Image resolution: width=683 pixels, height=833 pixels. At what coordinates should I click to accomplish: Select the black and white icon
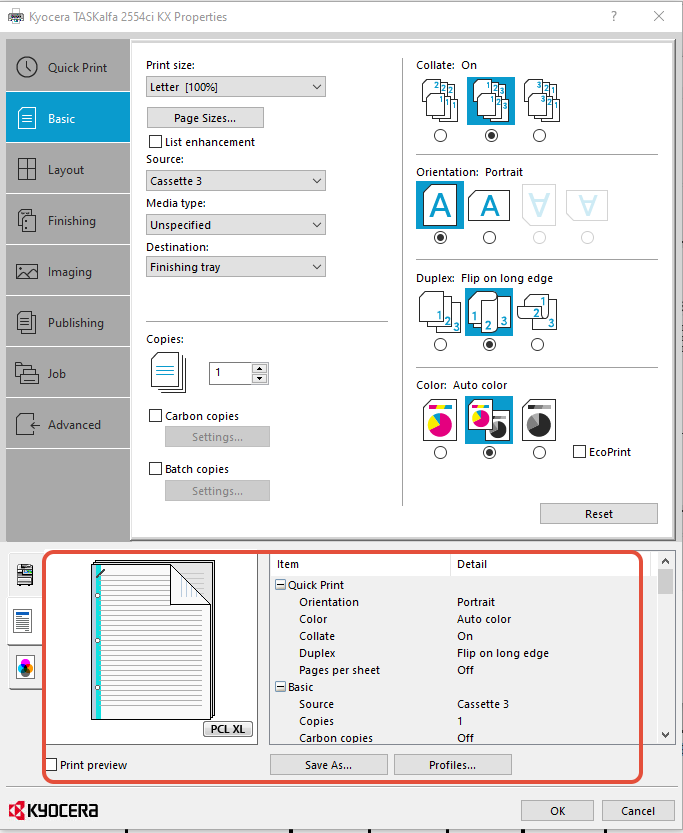[539, 420]
